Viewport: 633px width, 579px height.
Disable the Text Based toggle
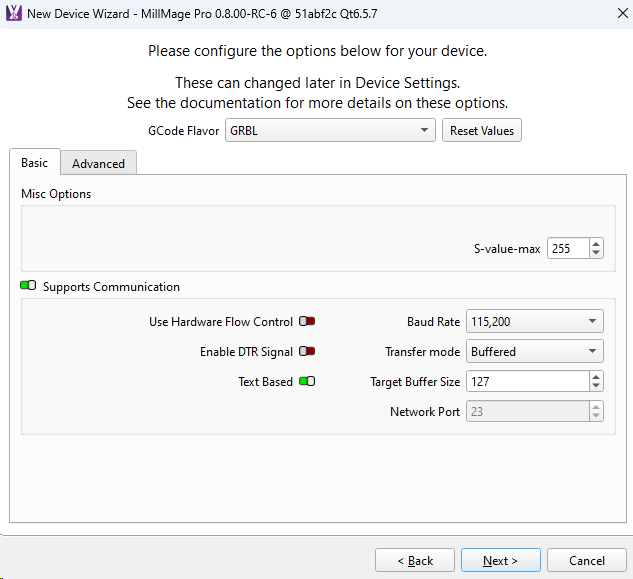pyautogui.click(x=307, y=382)
